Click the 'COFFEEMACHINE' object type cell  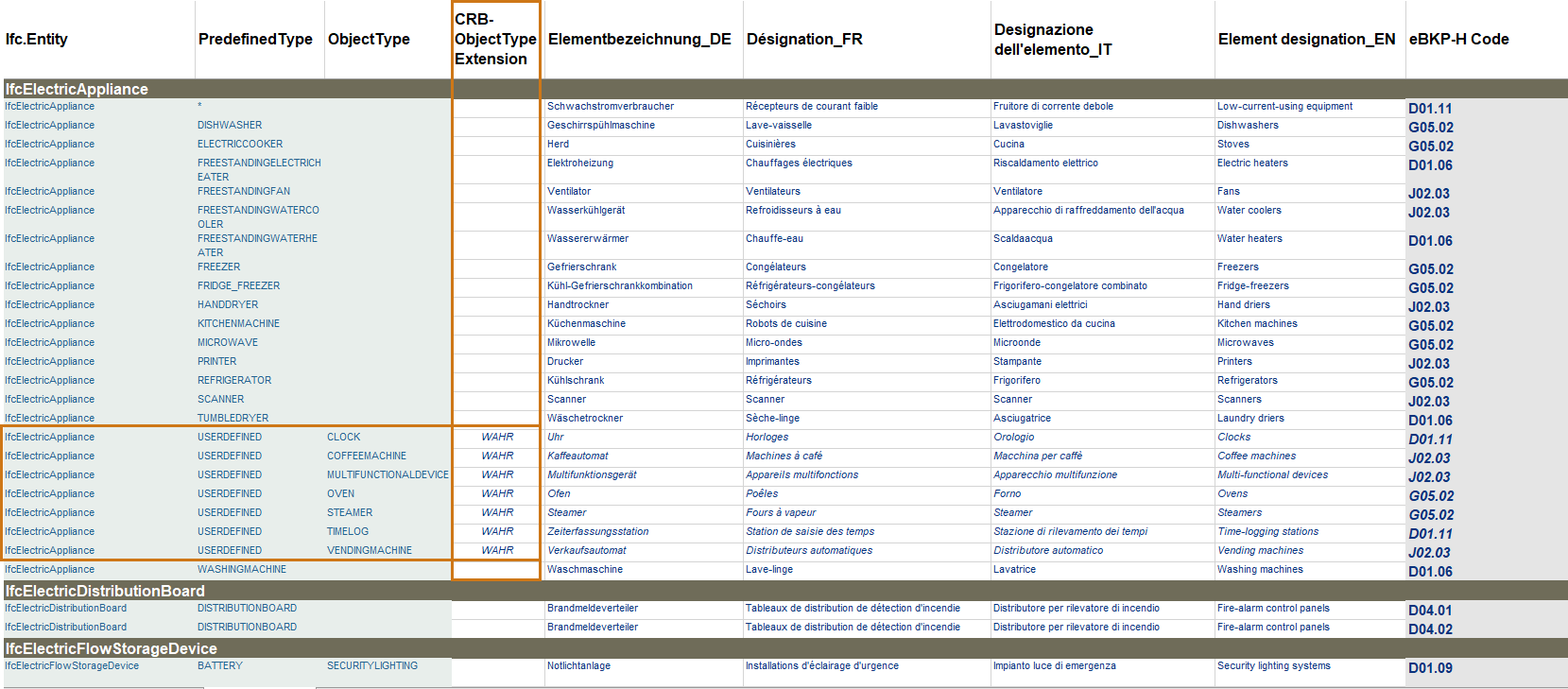367,456
